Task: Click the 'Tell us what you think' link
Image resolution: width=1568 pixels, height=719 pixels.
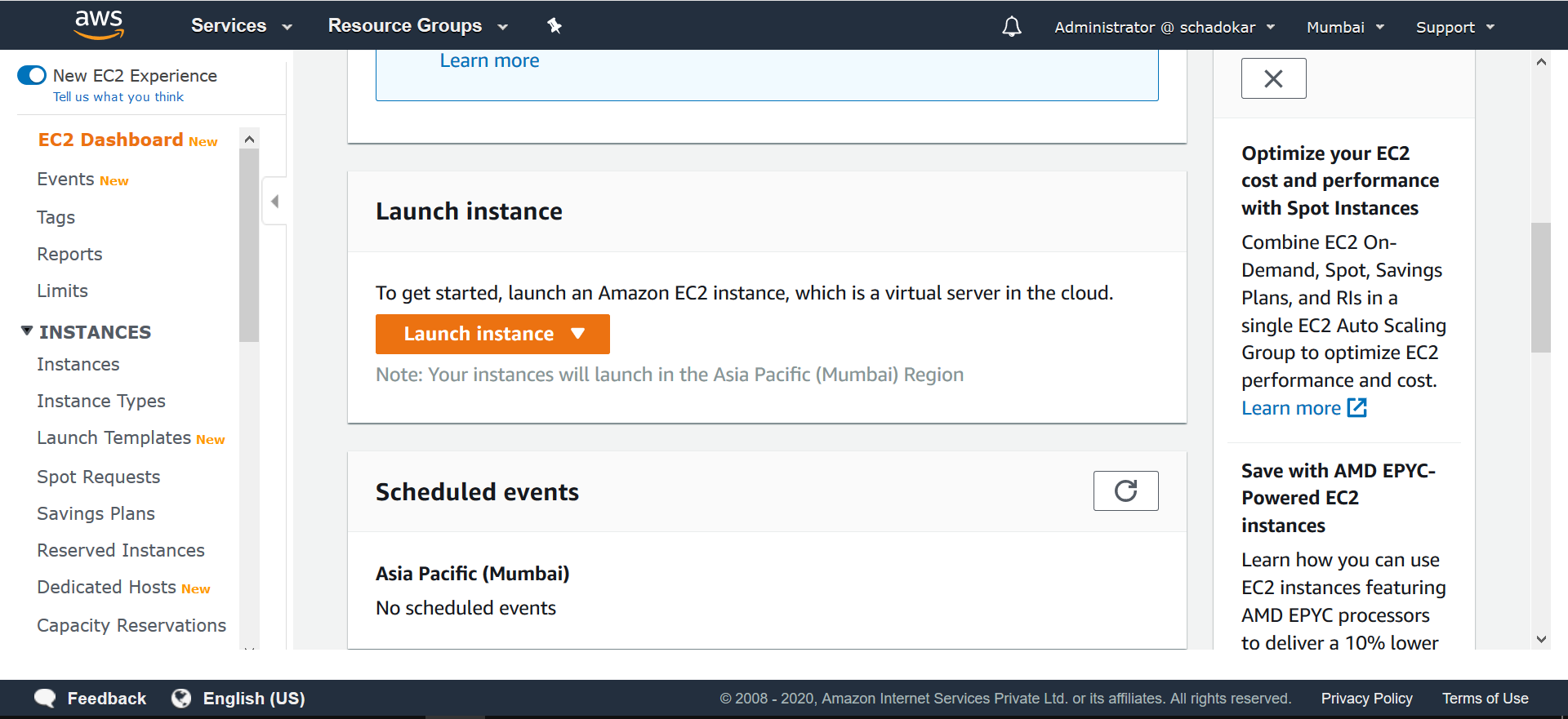Action: pyautogui.click(x=118, y=96)
